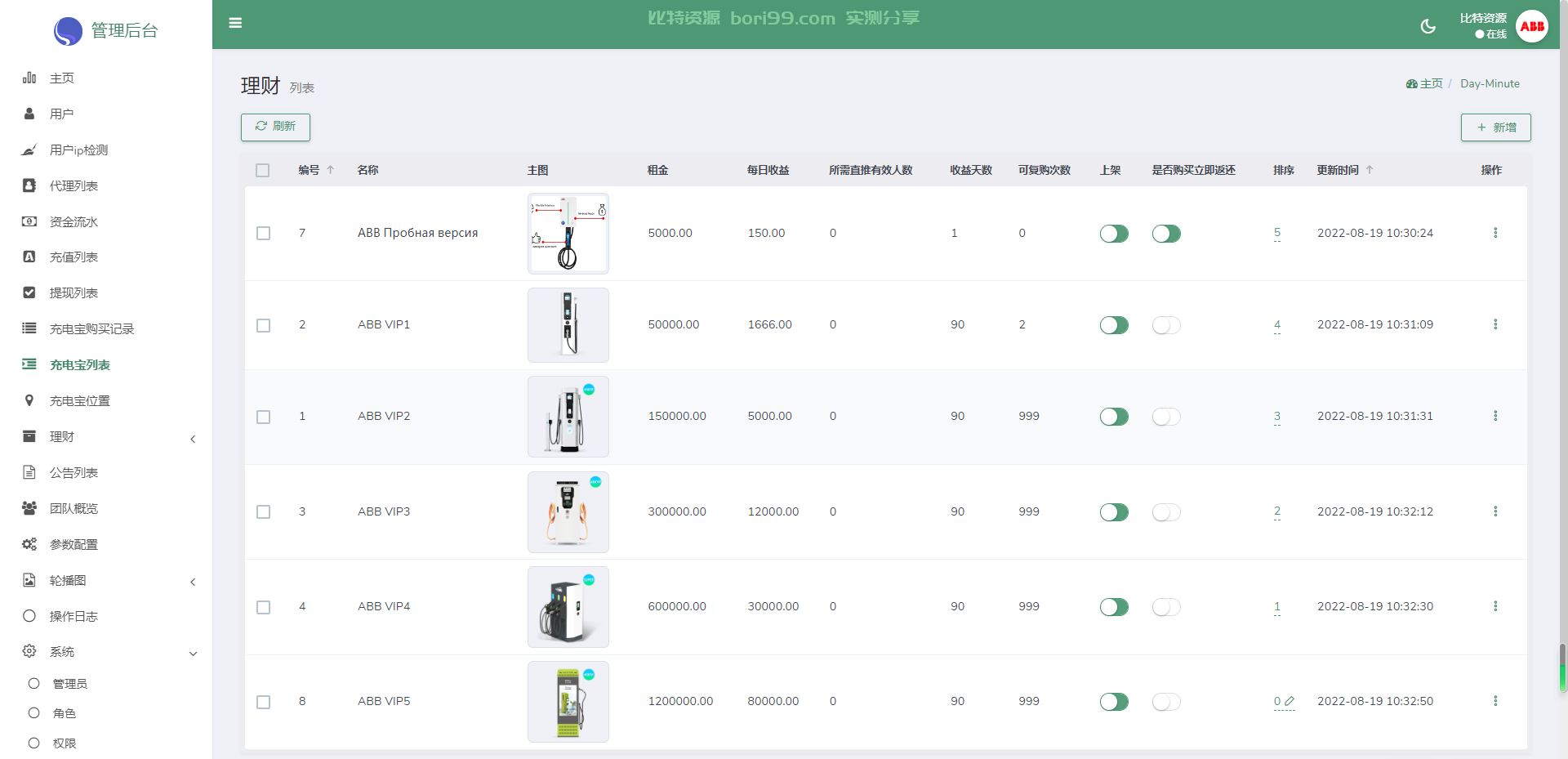Image resolution: width=1568 pixels, height=759 pixels.
Task: Open ABB VIP5 charger thumbnail image
Action: click(568, 702)
